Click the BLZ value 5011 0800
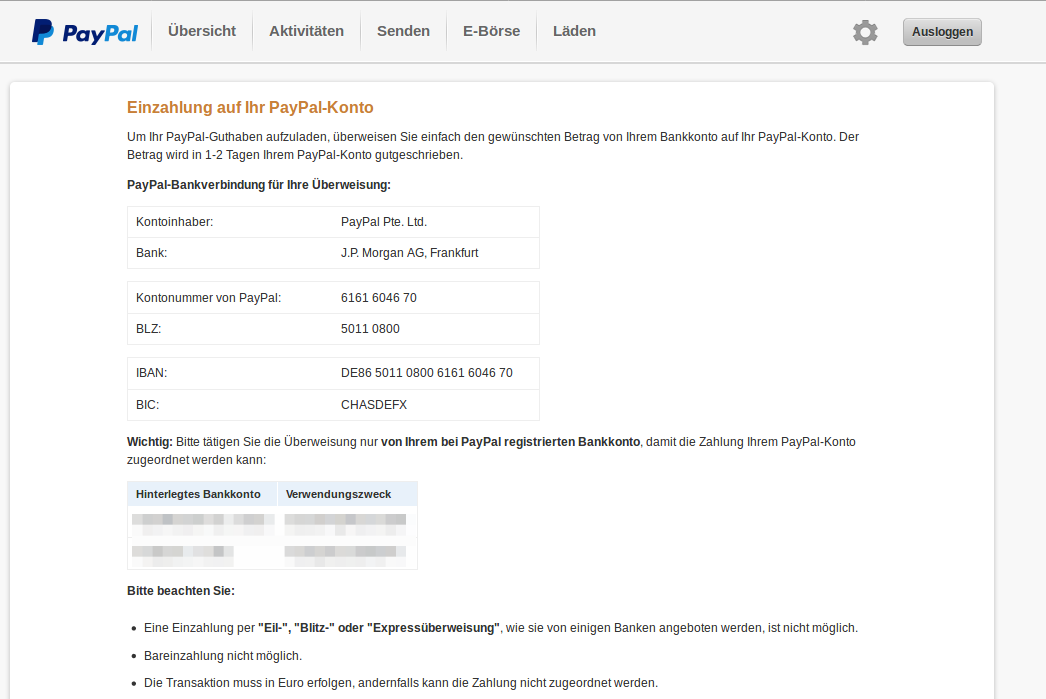 coord(370,329)
